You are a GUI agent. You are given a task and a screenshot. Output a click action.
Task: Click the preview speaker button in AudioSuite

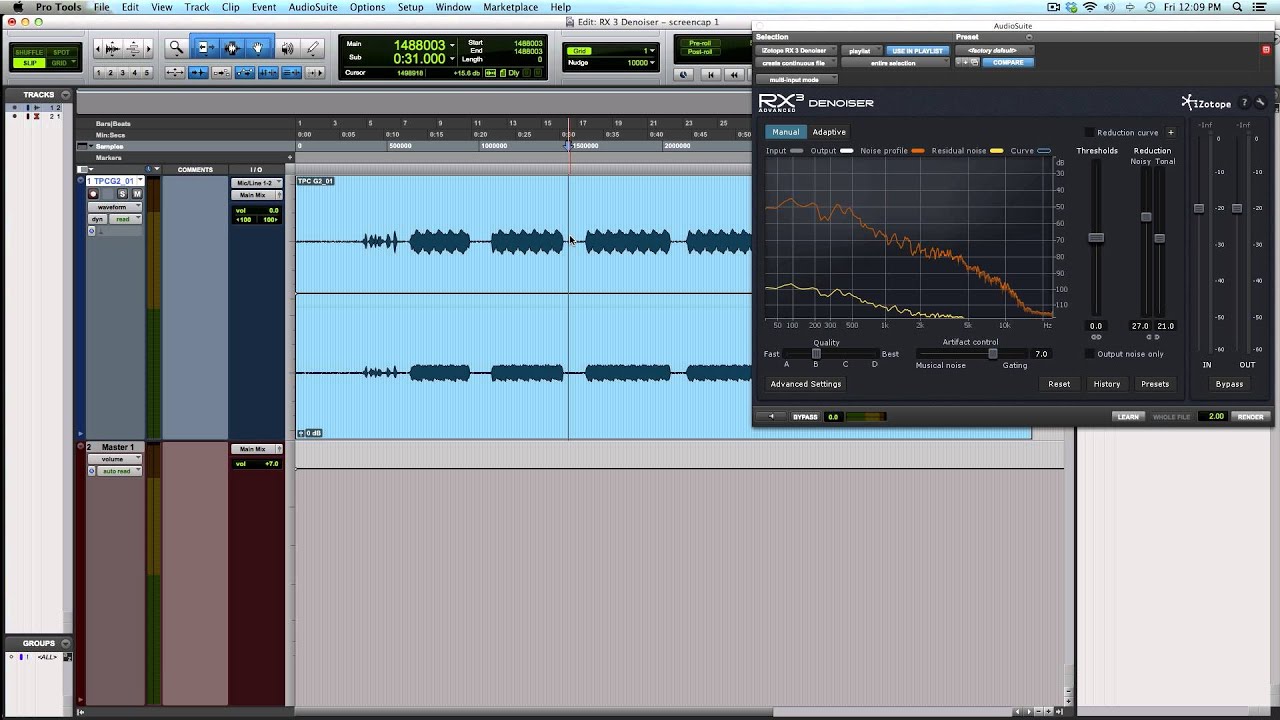(x=771, y=416)
